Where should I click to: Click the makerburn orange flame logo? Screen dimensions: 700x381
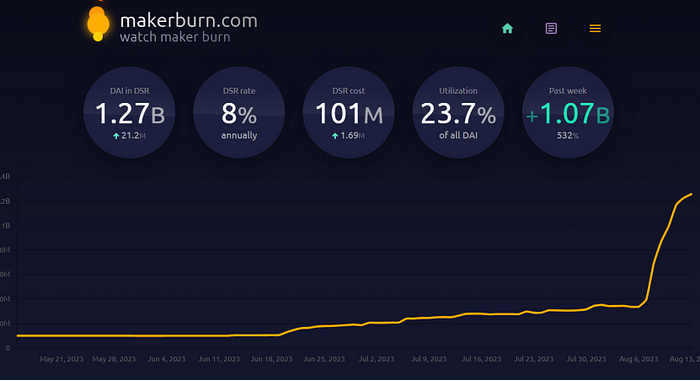98,24
